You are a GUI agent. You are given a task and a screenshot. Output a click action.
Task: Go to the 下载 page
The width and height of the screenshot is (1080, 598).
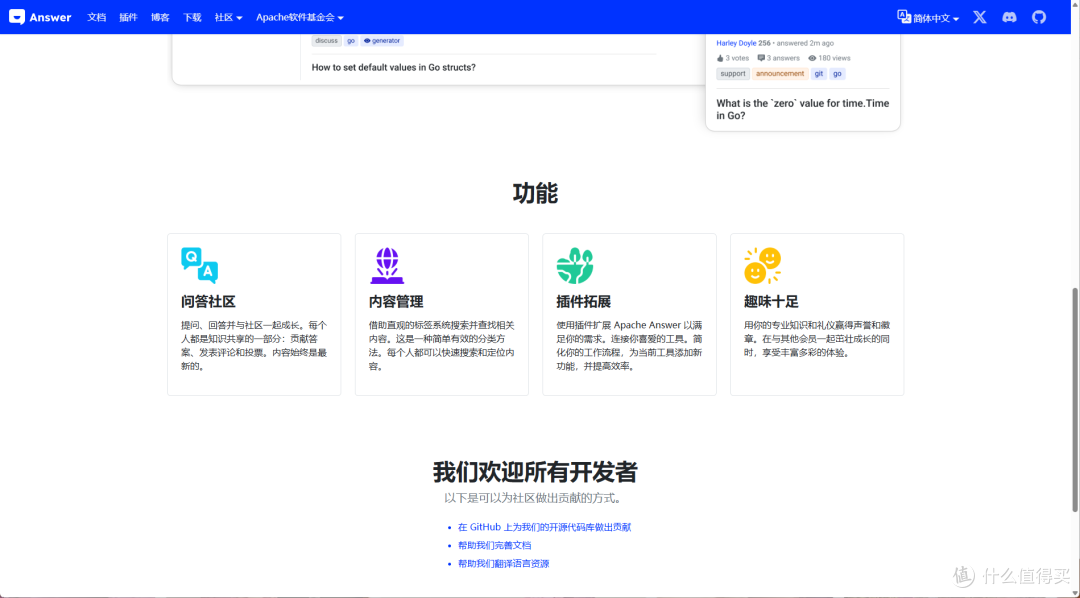pos(192,17)
